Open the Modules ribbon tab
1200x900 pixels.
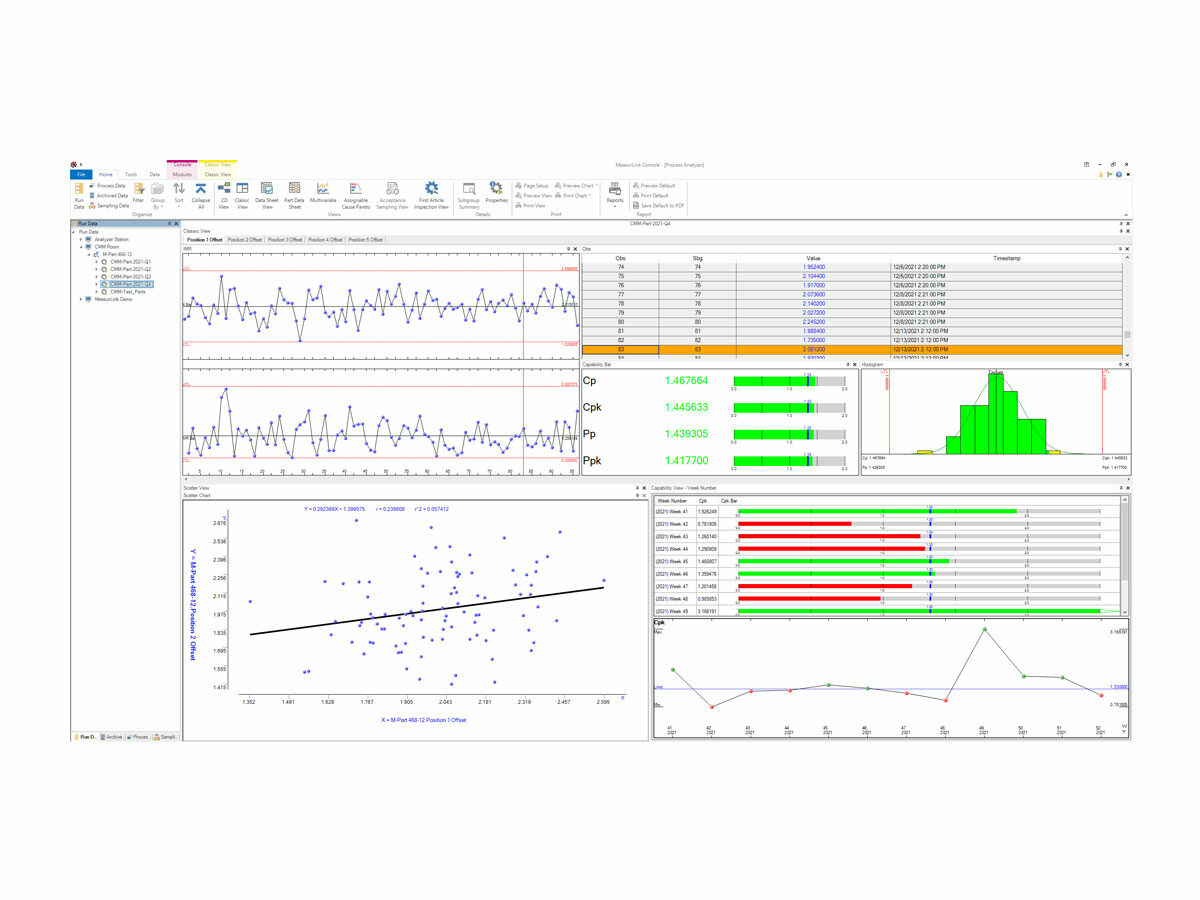[181, 174]
